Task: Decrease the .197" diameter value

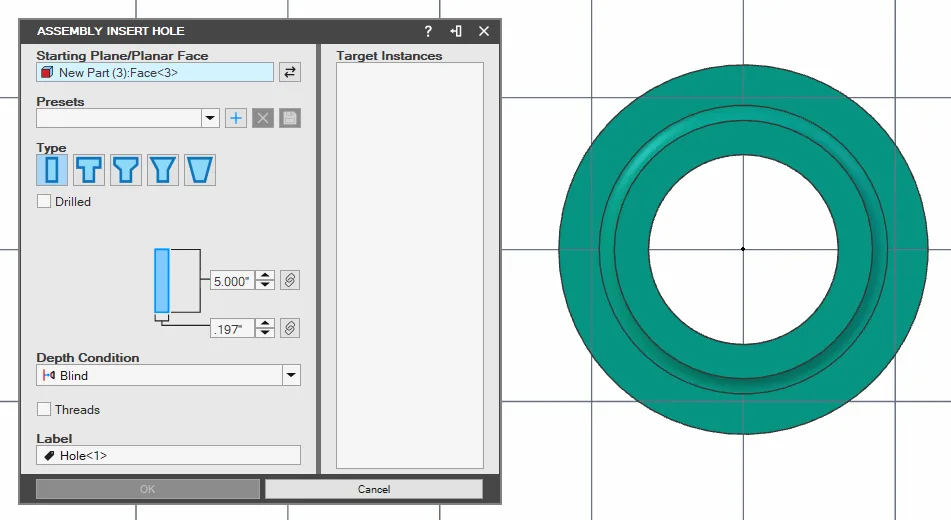Action: 265,333
